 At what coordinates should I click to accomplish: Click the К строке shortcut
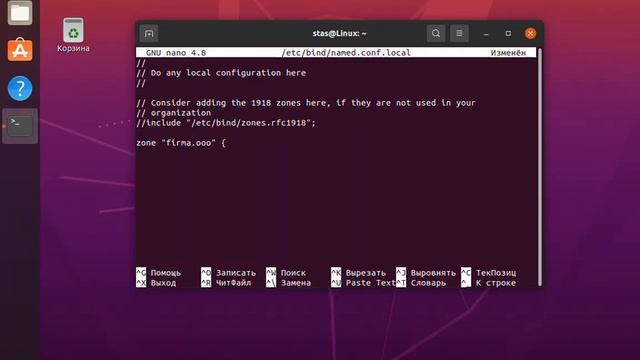(489, 283)
